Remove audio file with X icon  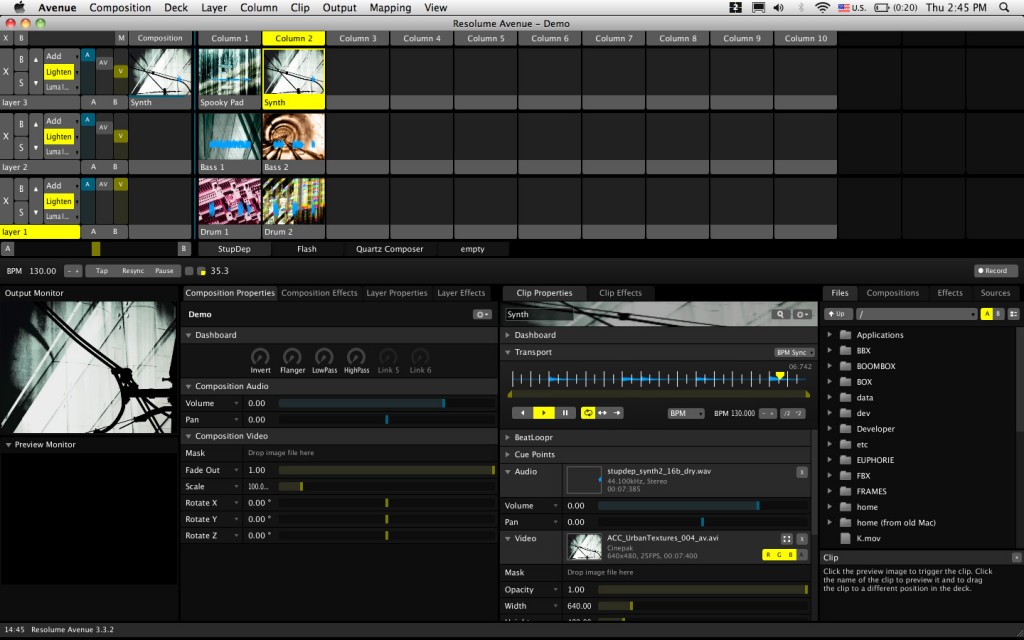tap(802, 472)
